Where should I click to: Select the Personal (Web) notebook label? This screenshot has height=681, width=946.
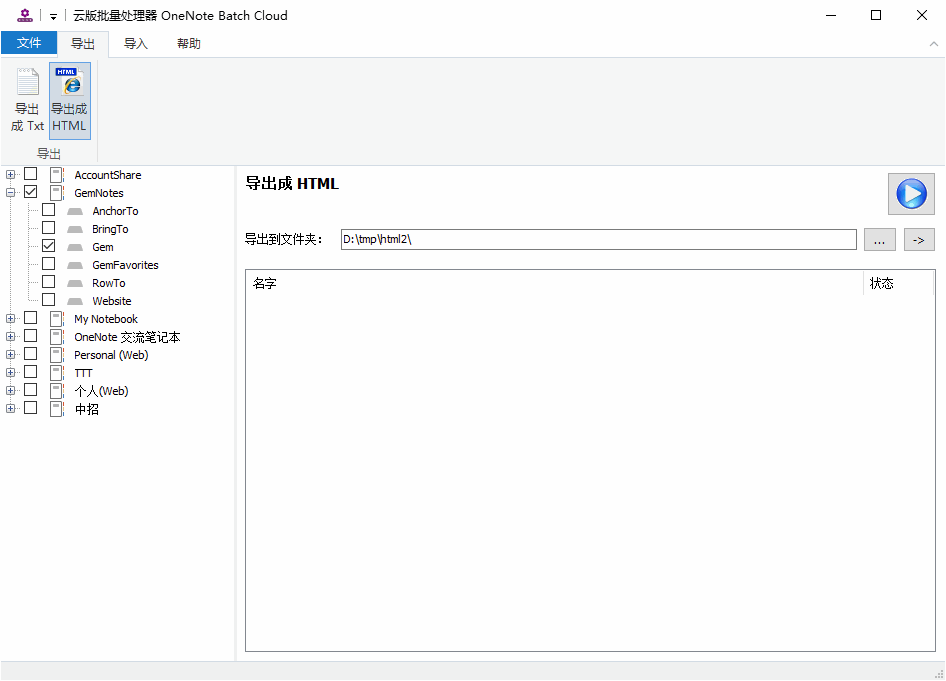[111, 355]
